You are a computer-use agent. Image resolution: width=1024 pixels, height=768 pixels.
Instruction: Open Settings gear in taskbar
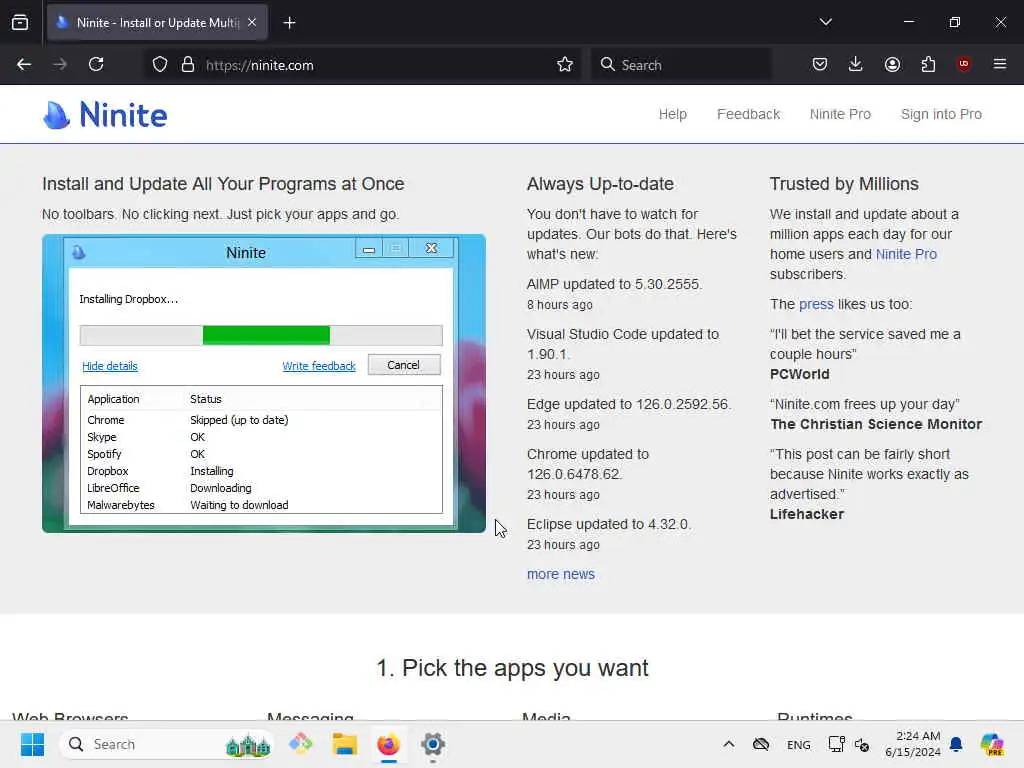click(432, 744)
